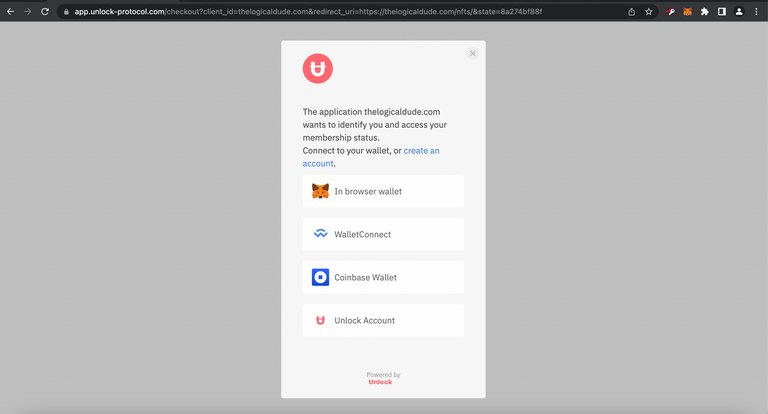Reload the page
This screenshot has height=414, width=768.
pyautogui.click(x=45, y=11)
